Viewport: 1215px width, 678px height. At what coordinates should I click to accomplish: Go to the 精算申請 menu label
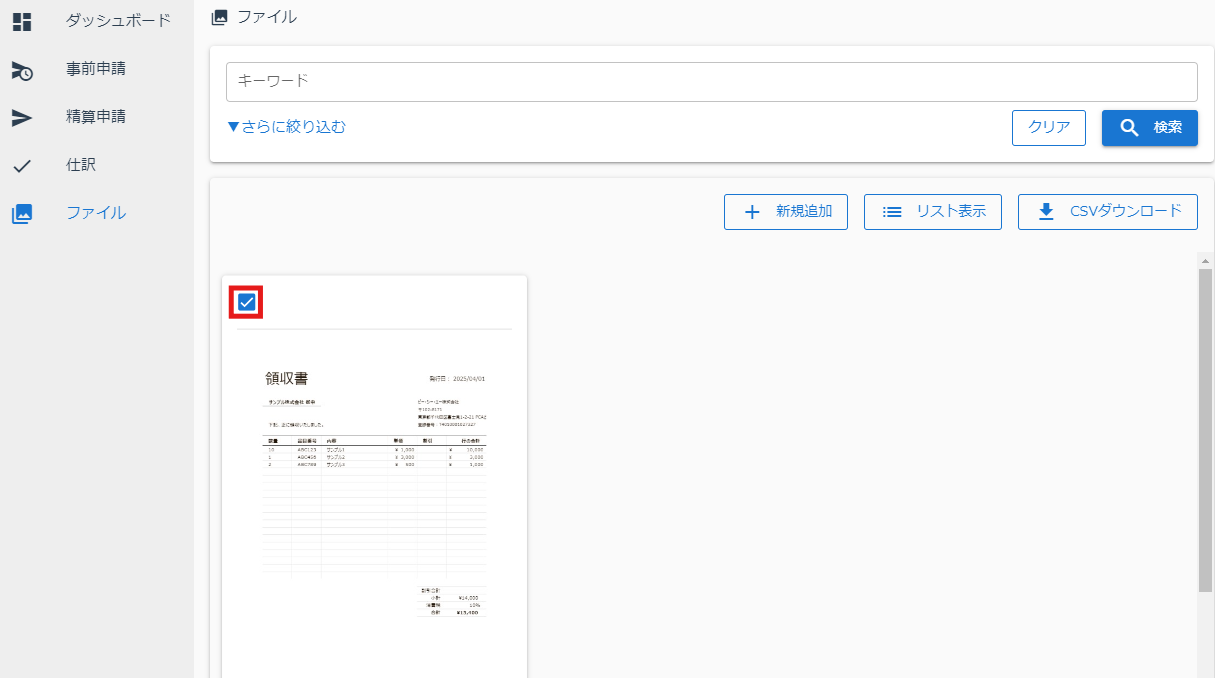click(x=96, y=116)
